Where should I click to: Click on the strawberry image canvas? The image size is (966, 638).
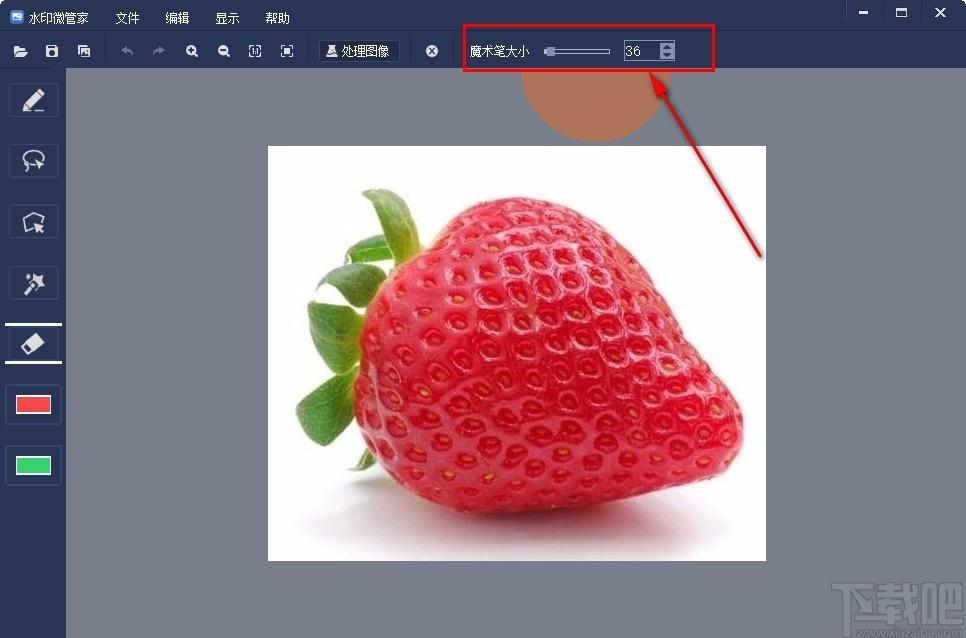[517, 353]
